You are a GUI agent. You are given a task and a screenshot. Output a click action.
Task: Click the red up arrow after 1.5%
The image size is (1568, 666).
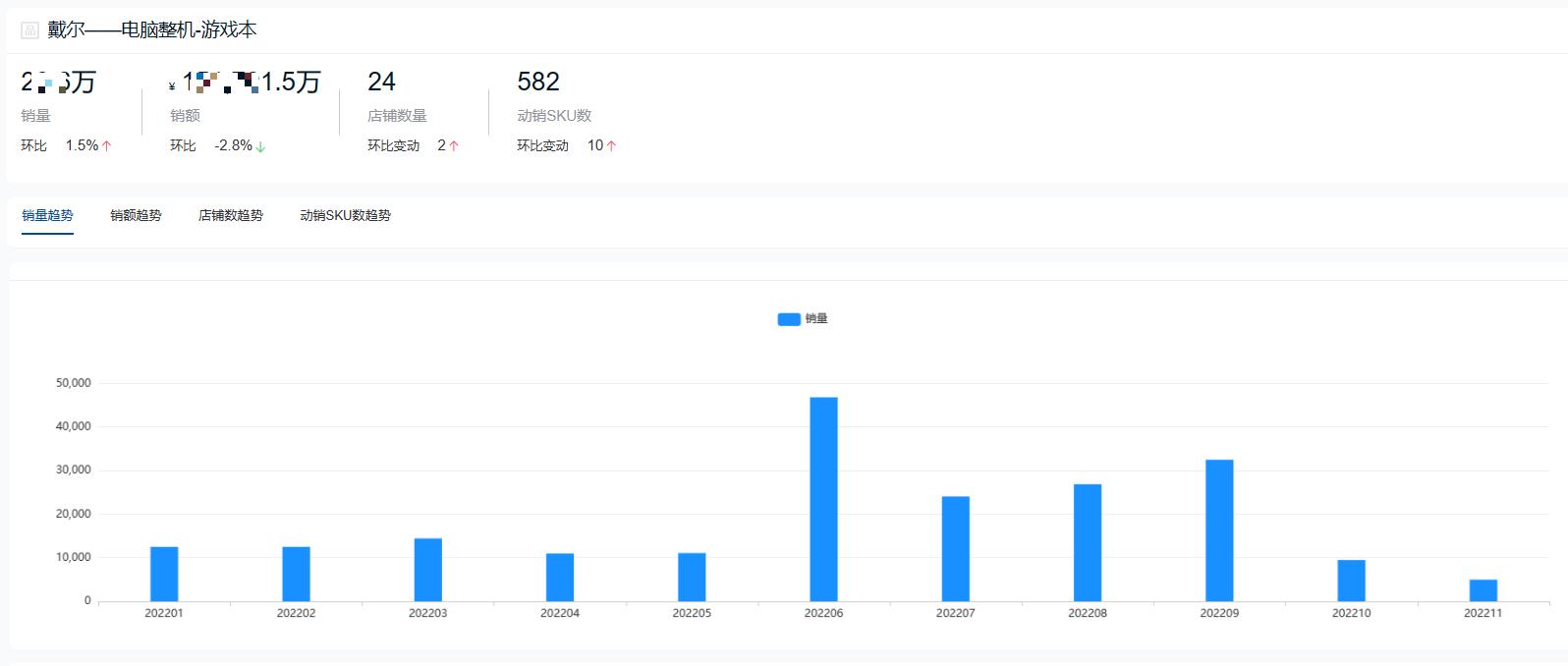point(107,145)
